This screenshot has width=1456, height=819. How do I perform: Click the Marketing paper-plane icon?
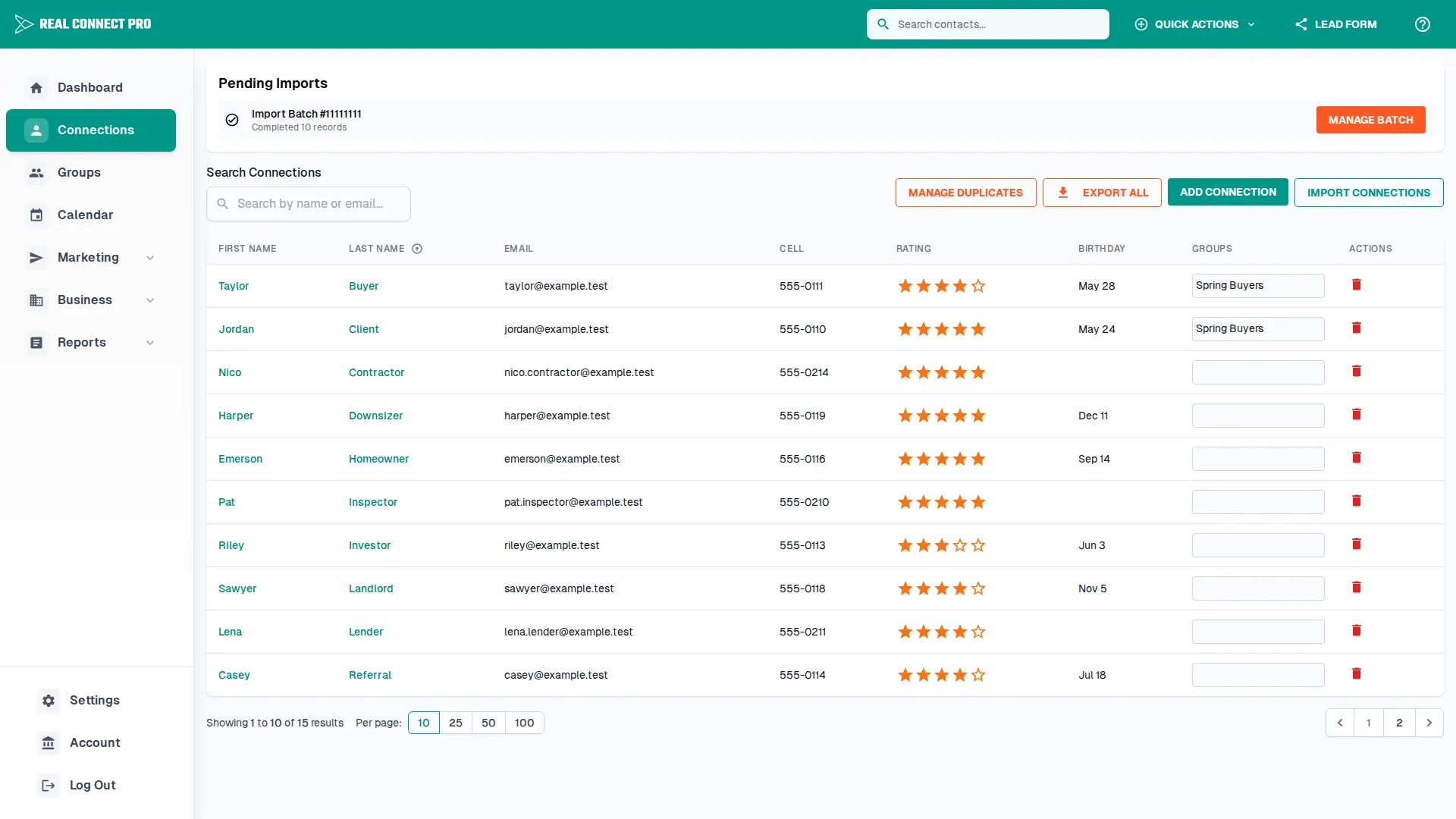pyautogui.click(x=36, y=258)
